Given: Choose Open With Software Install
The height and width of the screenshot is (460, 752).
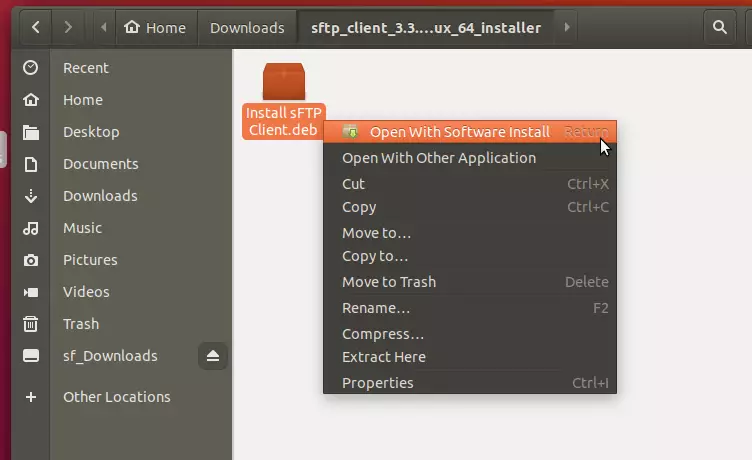Looking at the screenshot, I should pyautogui.click(x=470, y=132).
